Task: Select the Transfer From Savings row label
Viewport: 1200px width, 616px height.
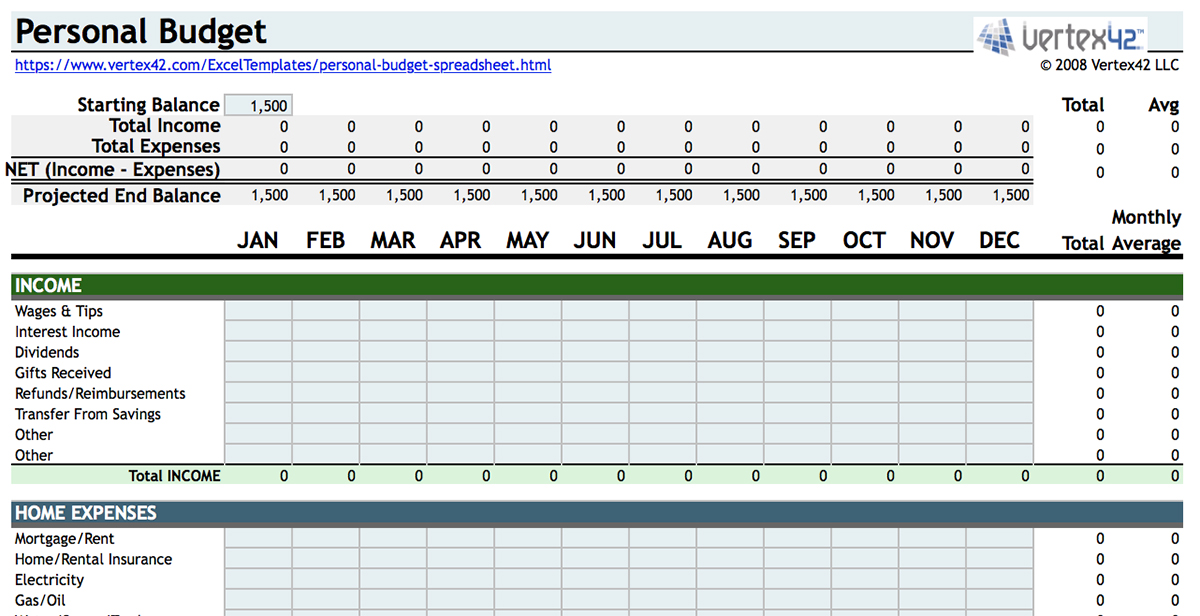Action: point(88,414)
